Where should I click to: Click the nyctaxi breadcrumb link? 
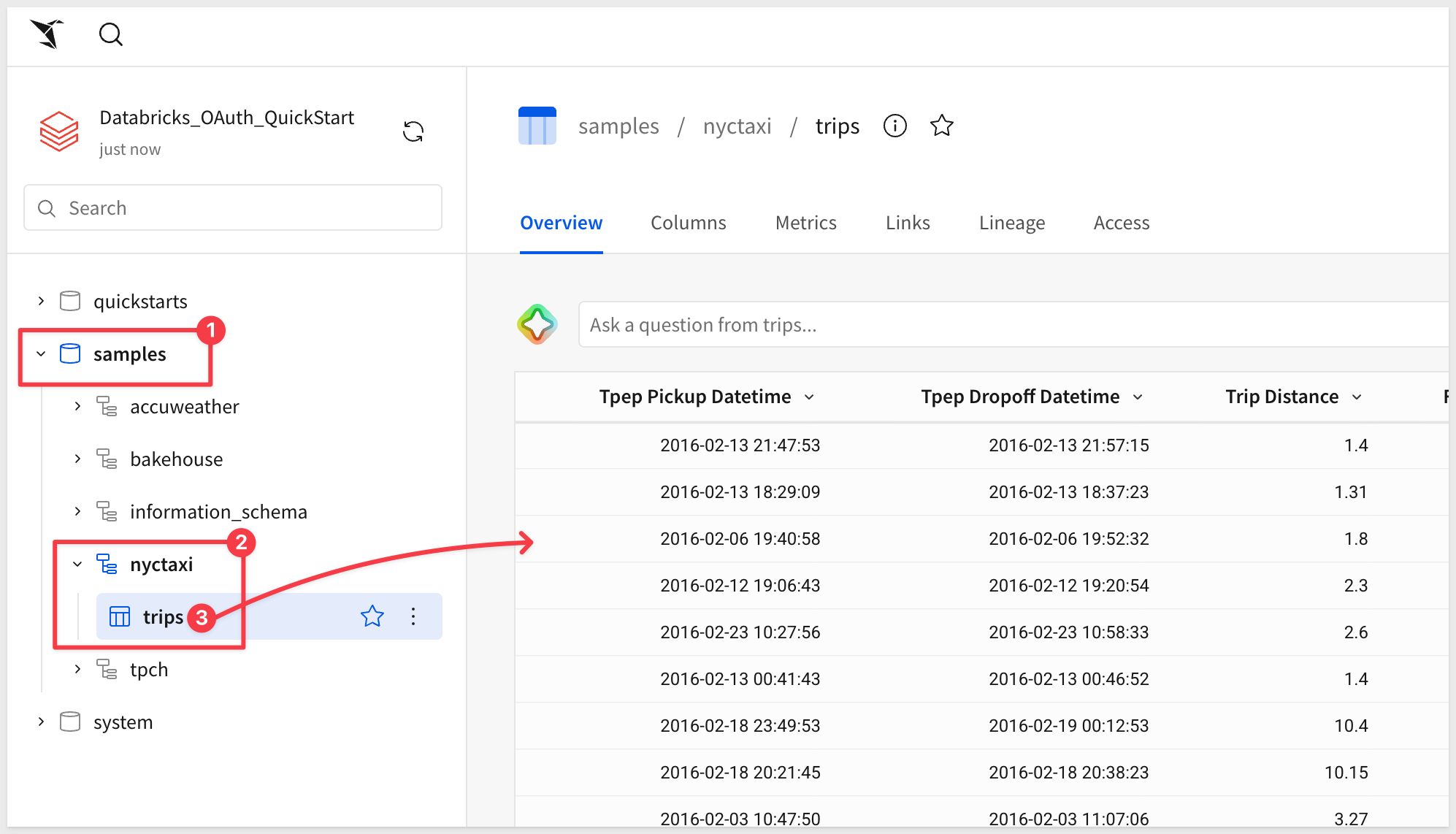737,126
